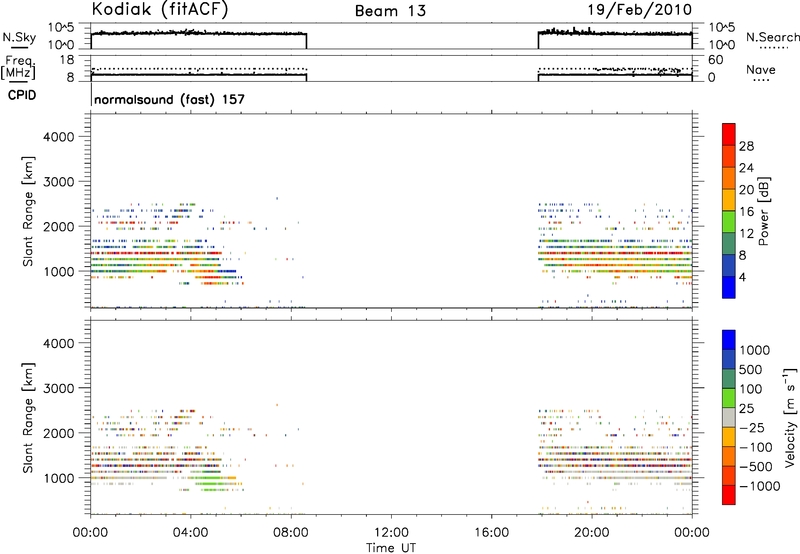The width and height of the screenshot is (800, 554).
Task: Click the "-100" label on Velocity colorbar
Action: pyautogui.click(x=756, y=447)
